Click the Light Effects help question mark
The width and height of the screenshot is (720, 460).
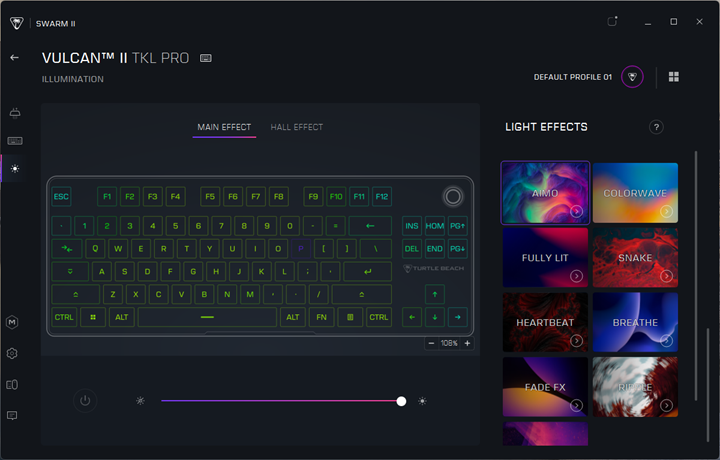(x=656, y=127)
